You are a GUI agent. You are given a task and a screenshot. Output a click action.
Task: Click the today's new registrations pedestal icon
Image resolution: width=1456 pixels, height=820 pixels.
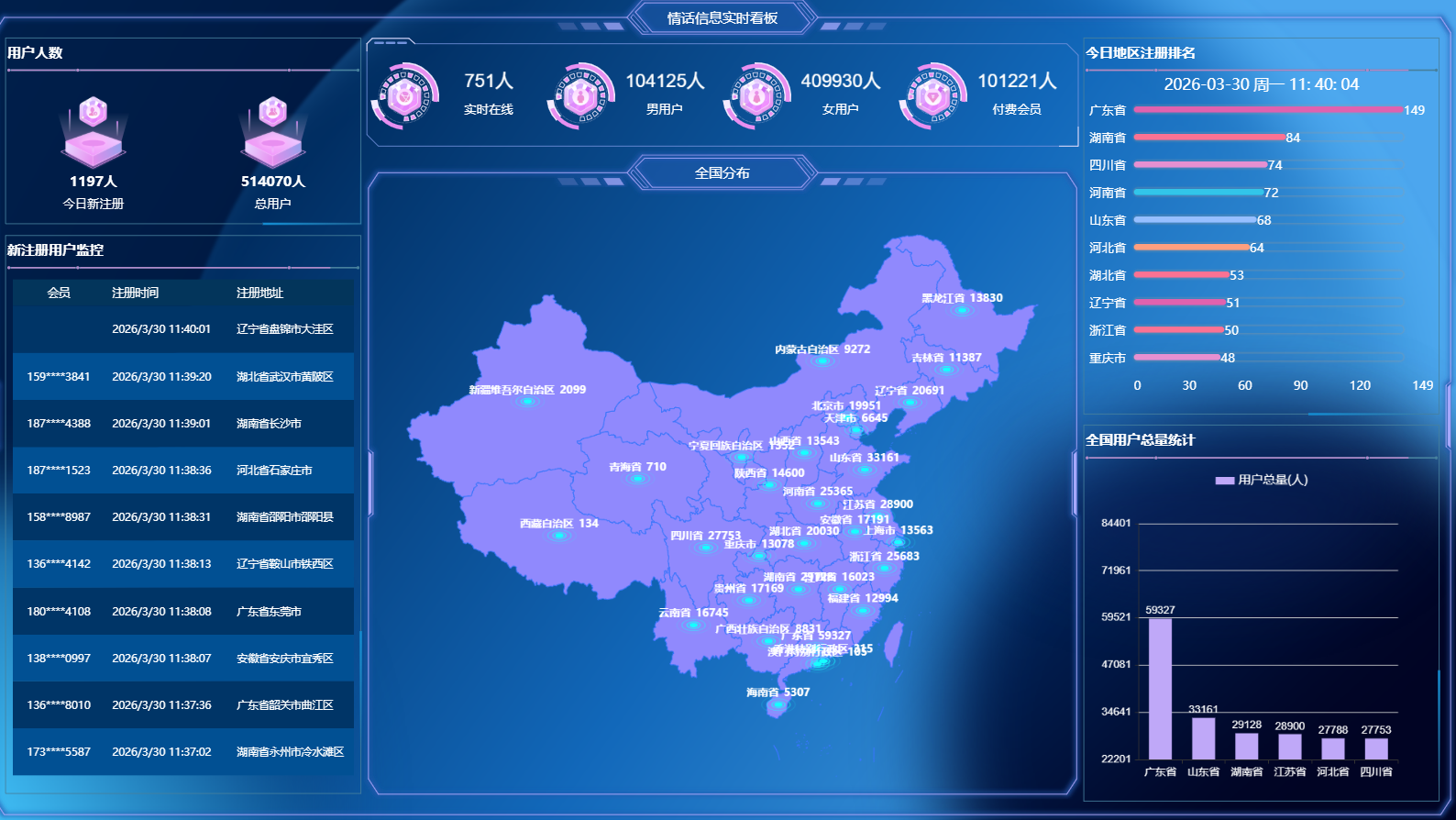(93, 133)
